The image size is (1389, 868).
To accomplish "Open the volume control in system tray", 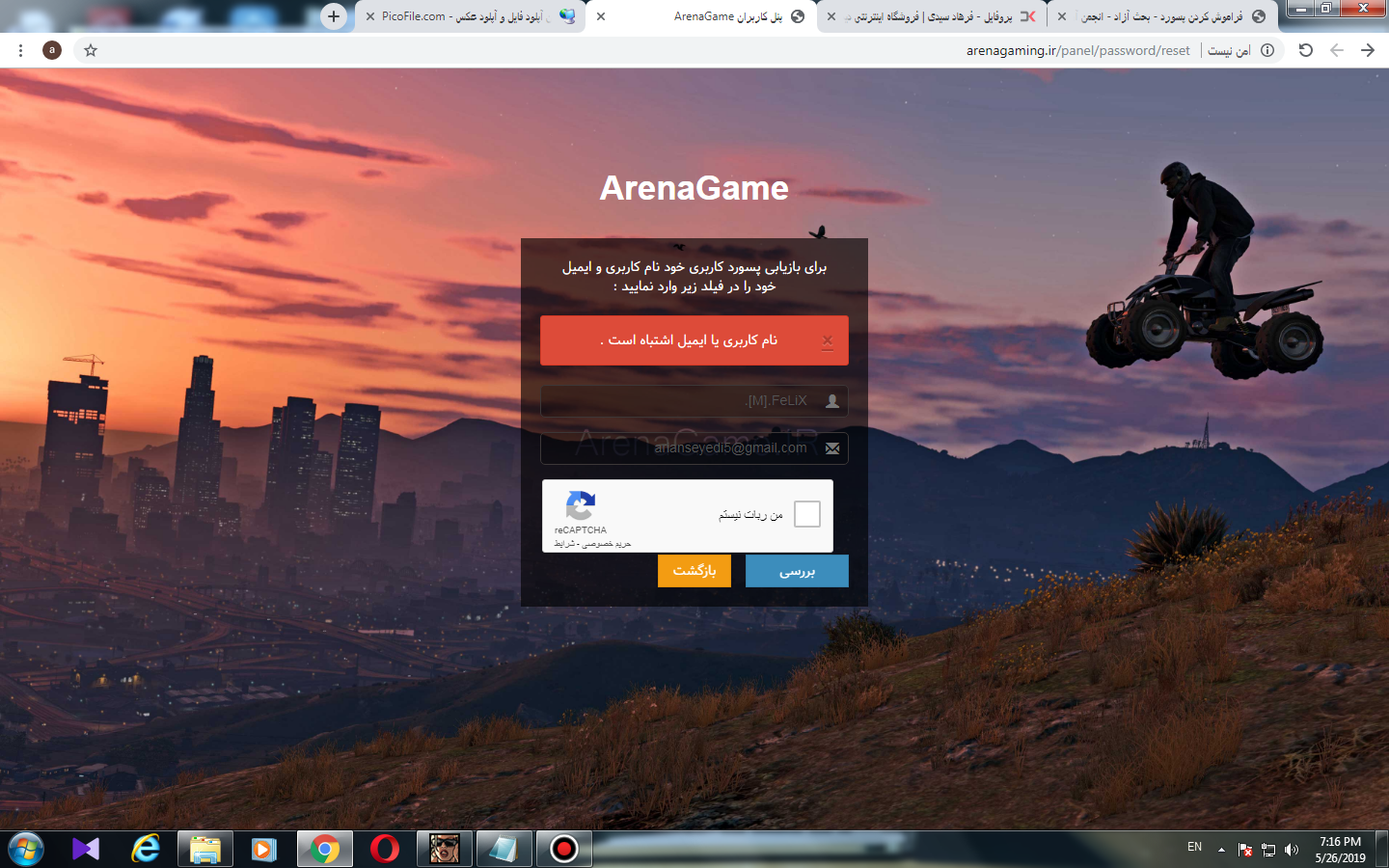I will tap(1292, 850).
